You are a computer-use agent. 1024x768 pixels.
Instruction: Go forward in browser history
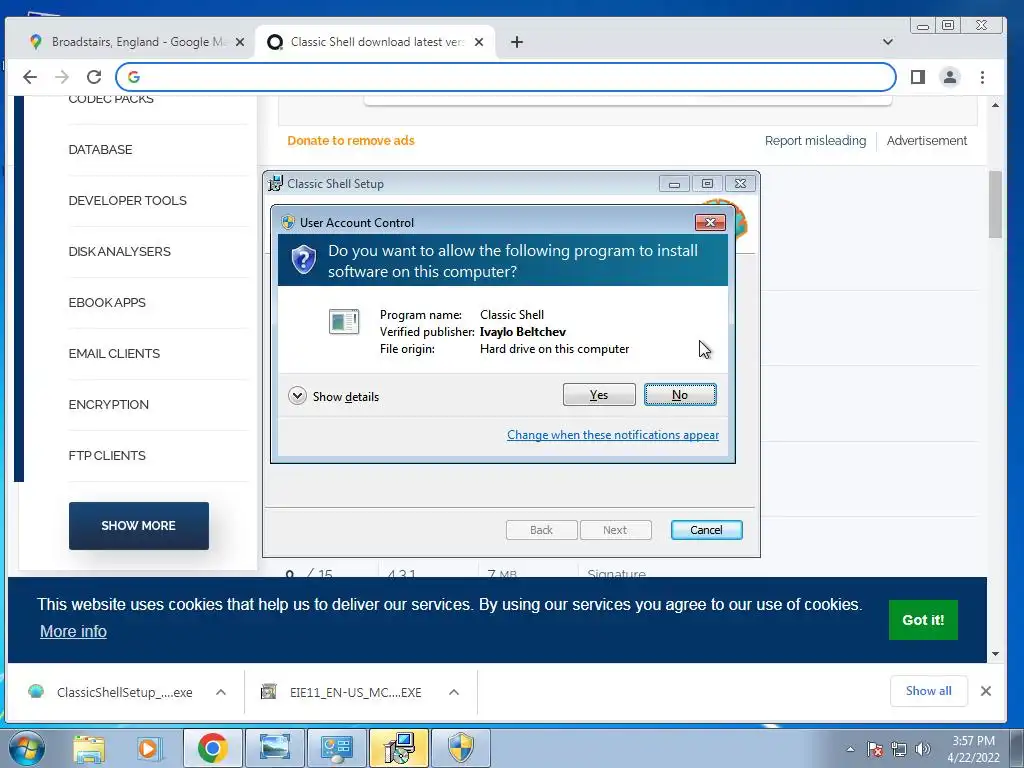point(62,77)
